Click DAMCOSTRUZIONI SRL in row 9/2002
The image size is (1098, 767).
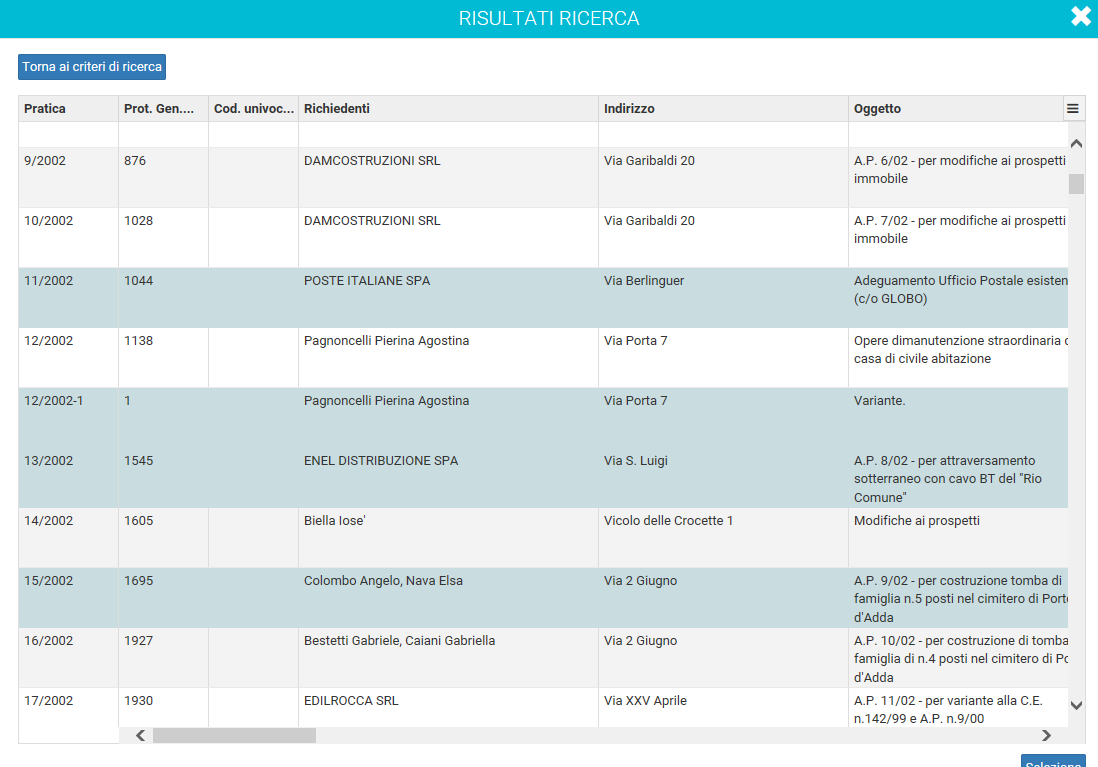(x=372, y=160)
